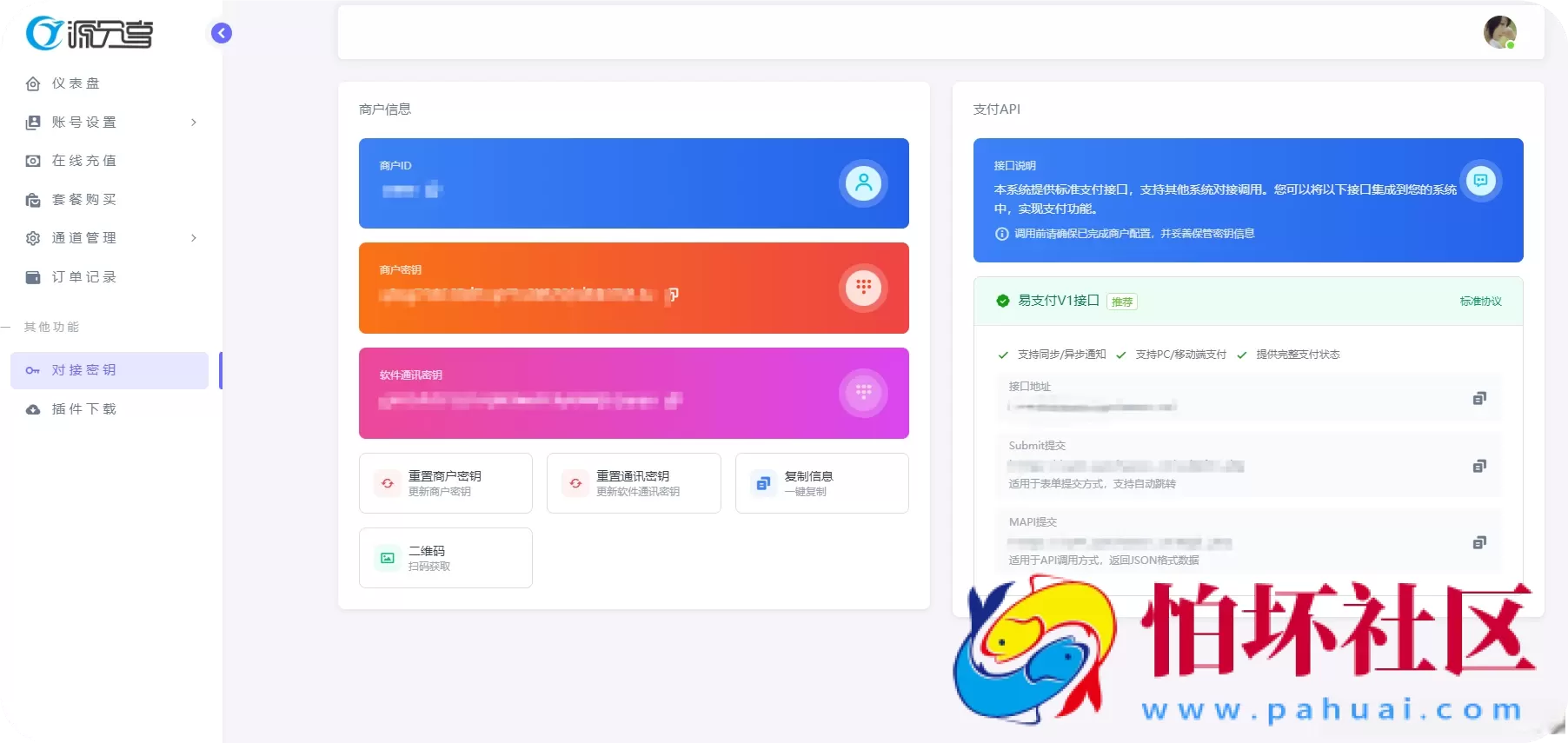Open the user avatar menu
This screenshot has width=1568, height=743.
coord(1500,32)
